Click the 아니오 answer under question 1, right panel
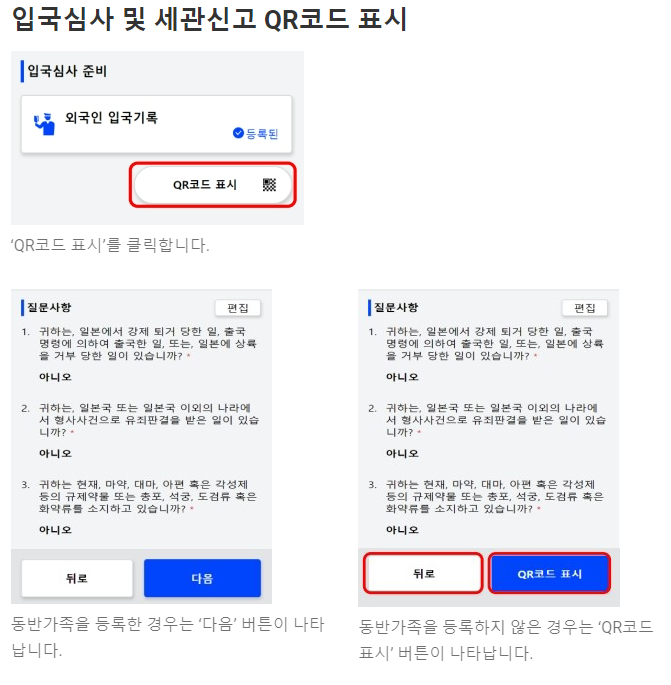Viewport: 671px width, 685px height. (402, 377)
